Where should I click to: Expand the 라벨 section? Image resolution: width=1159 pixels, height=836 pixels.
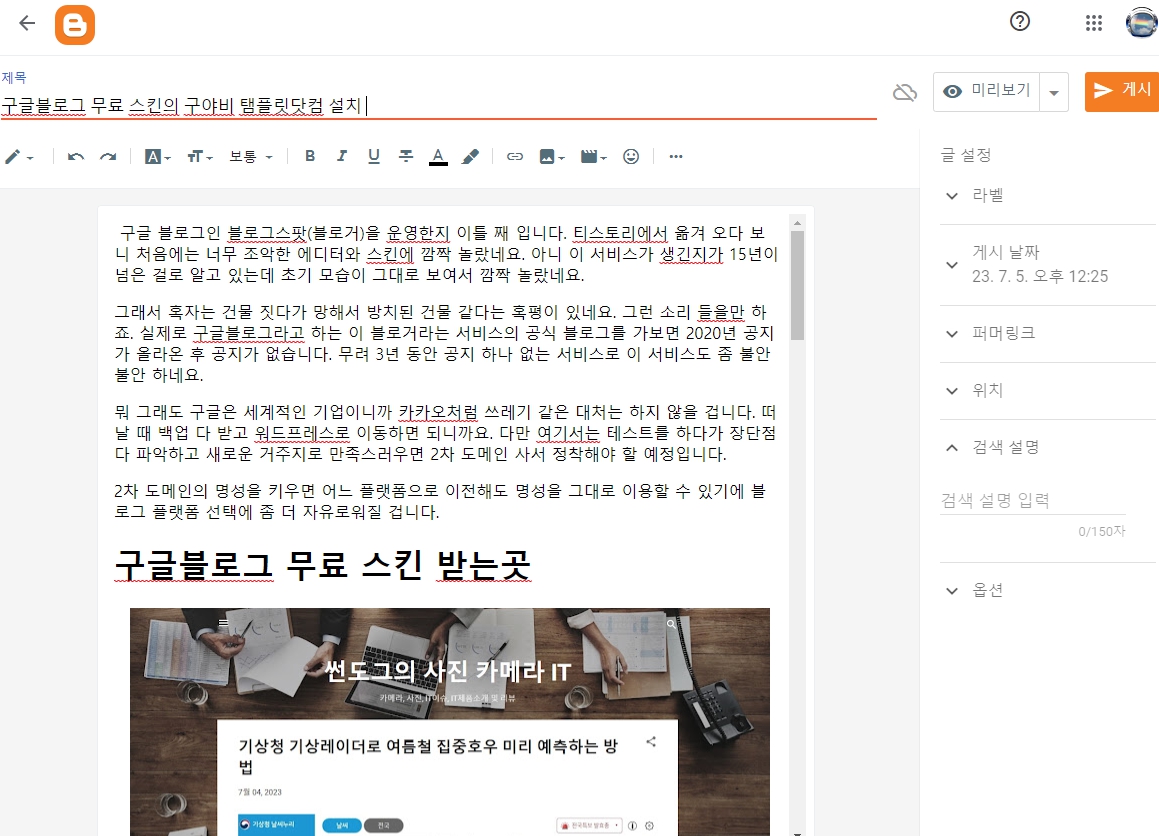pos(1047,196)
